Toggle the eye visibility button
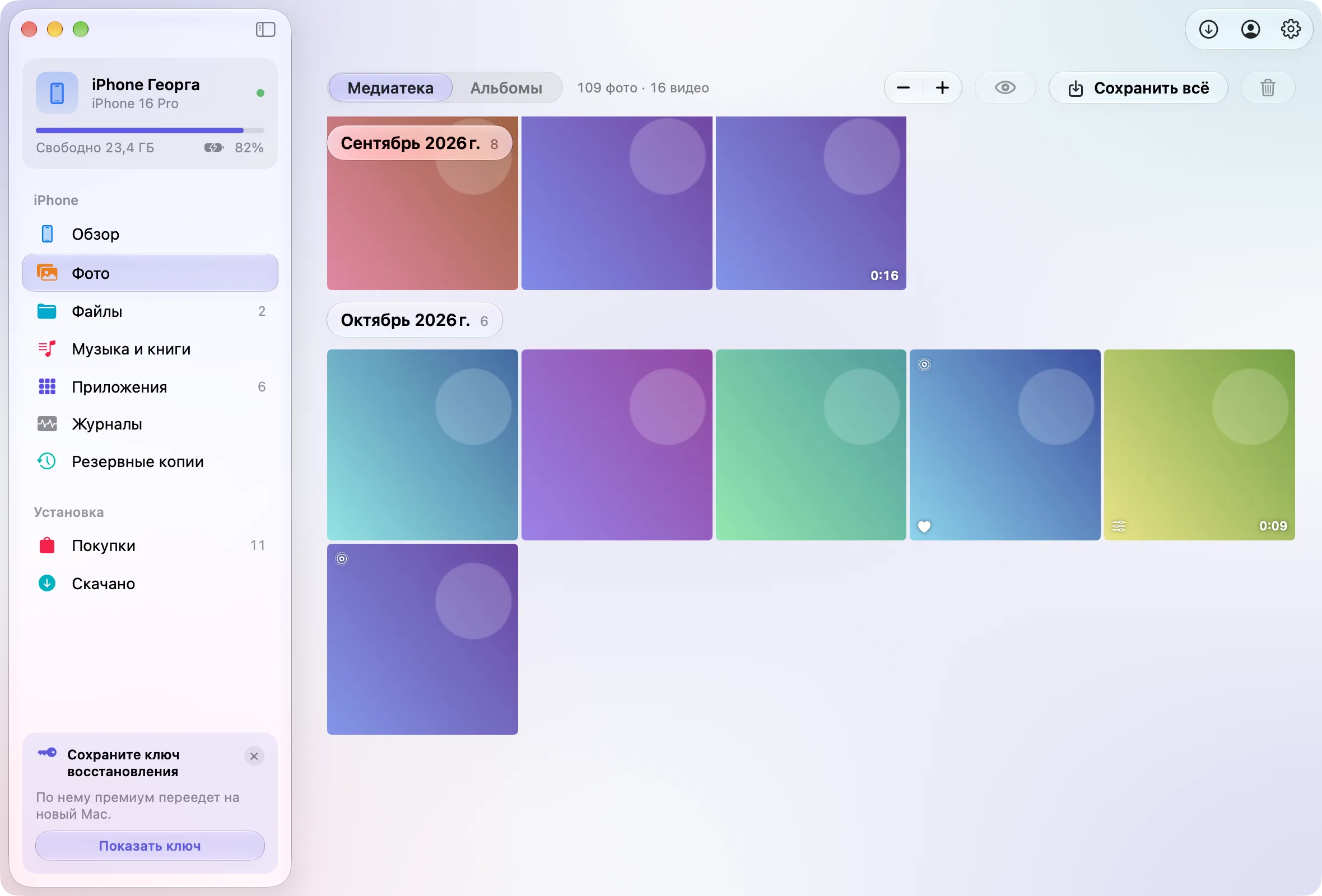This screenshot has height=896, width=1322. [1005, 88]
